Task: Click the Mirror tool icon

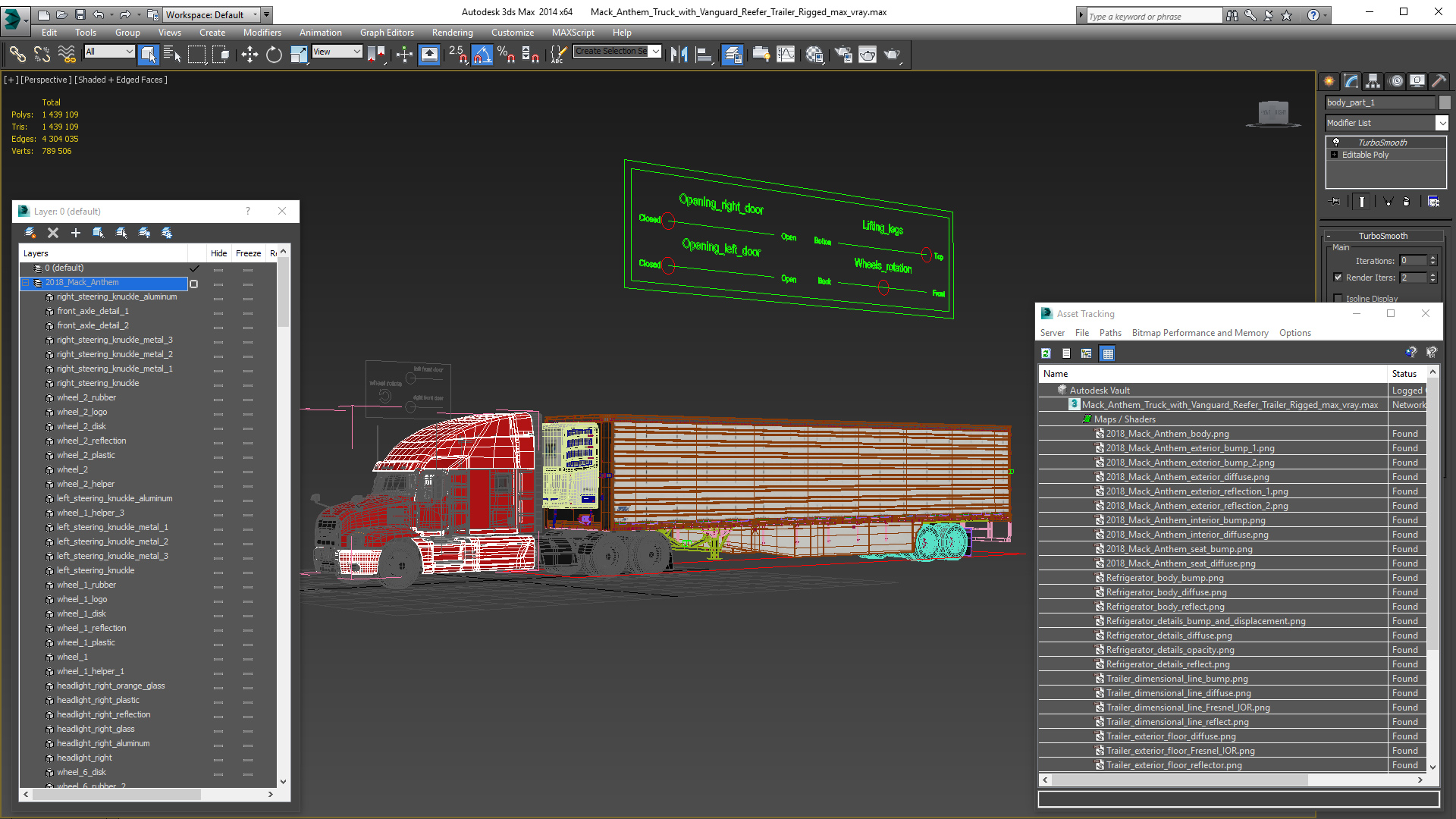Action: point(679,54)
